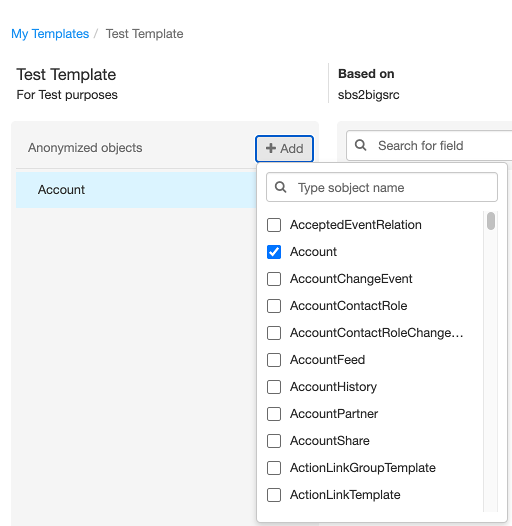Click the AccountHistory label

pyautogui.click(x=334, y=387)
